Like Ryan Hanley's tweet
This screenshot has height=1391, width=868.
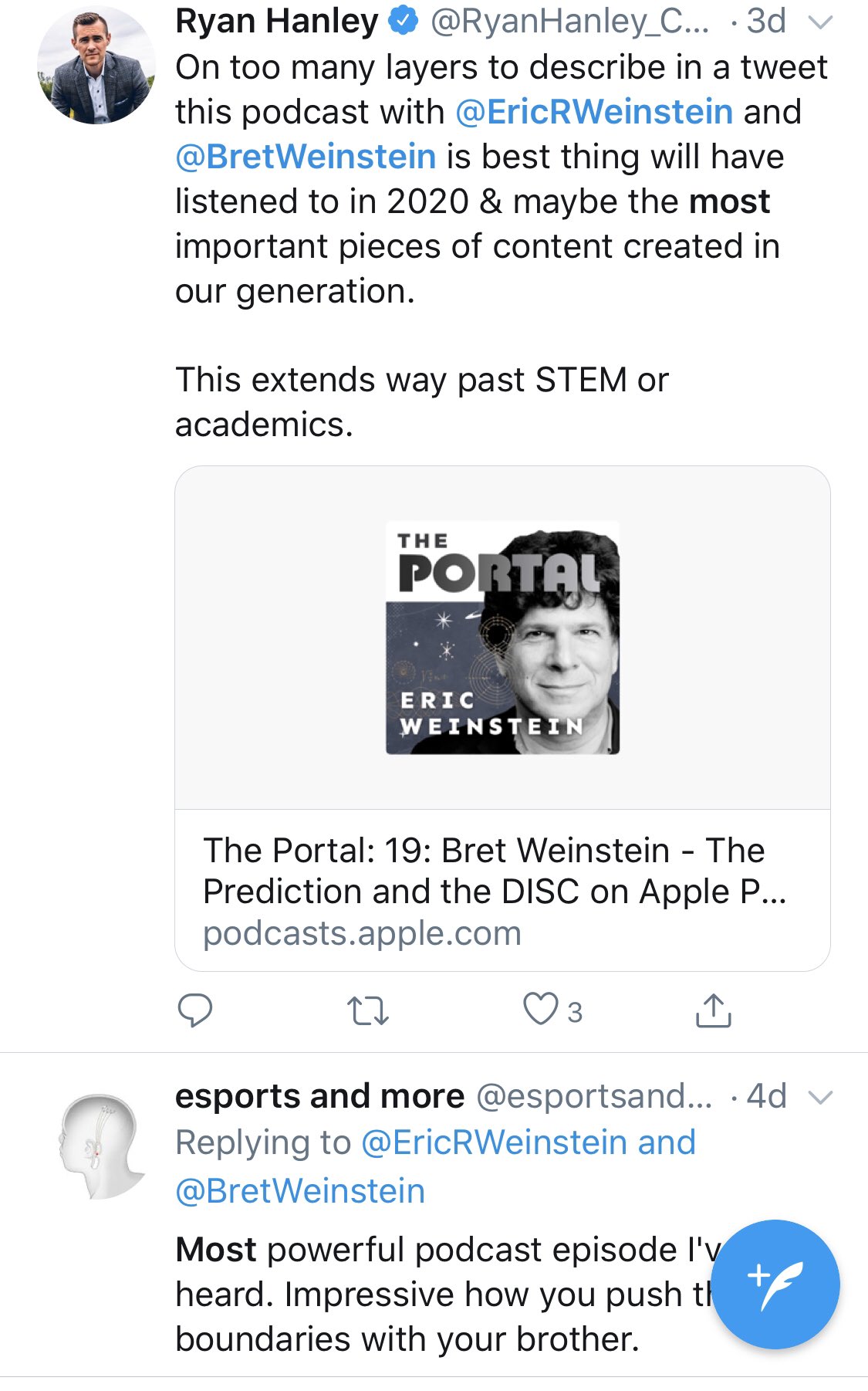[541, 1009]
